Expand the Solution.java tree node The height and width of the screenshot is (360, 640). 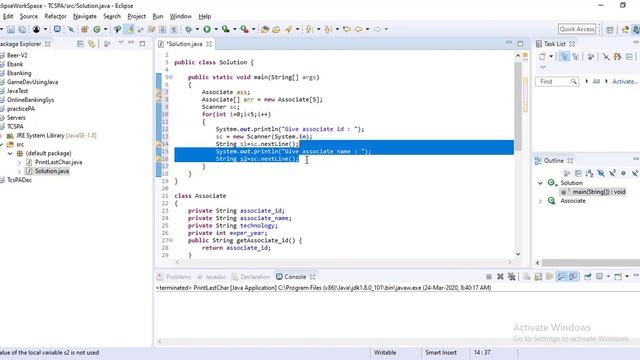[19, 171]
